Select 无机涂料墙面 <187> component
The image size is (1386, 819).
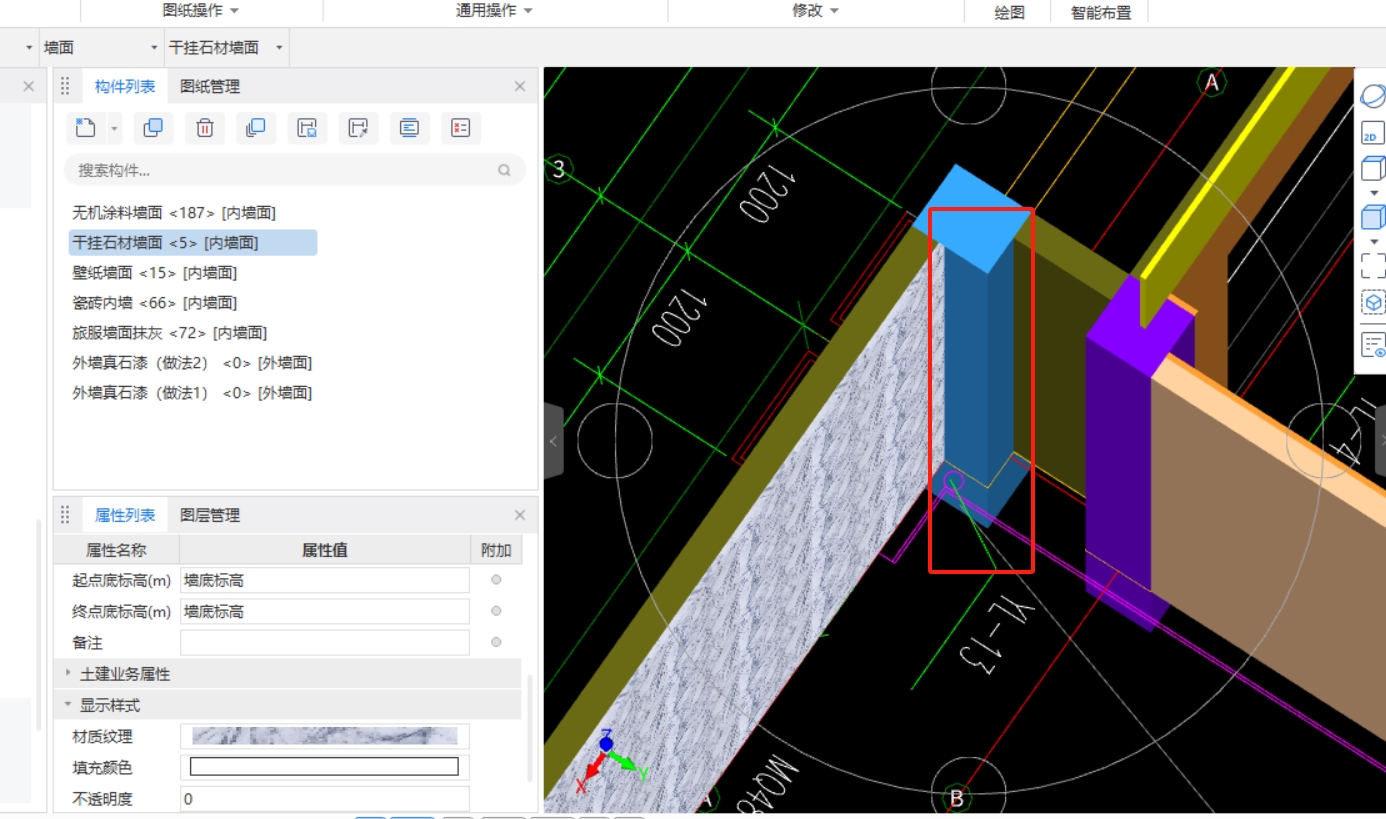click(174, 213)
